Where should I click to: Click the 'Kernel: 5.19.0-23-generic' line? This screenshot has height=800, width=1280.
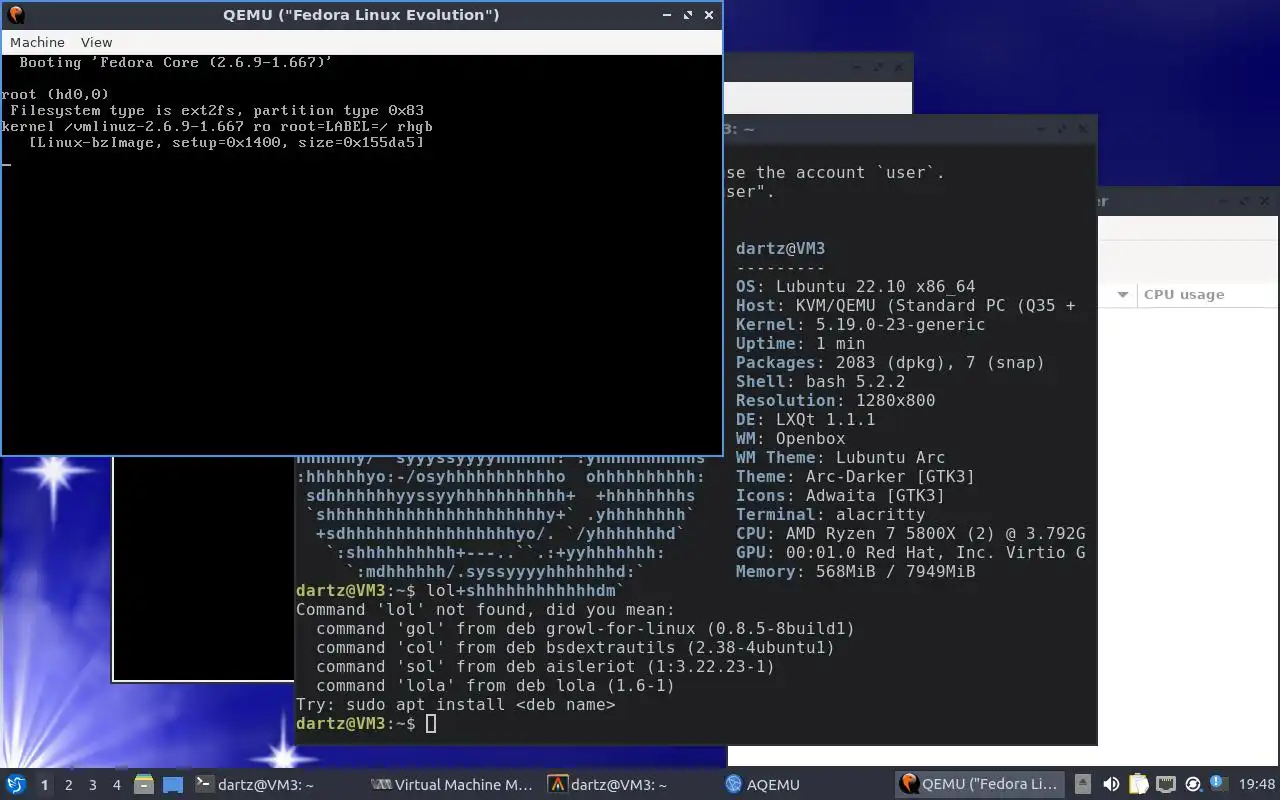(x=861, y=324)
